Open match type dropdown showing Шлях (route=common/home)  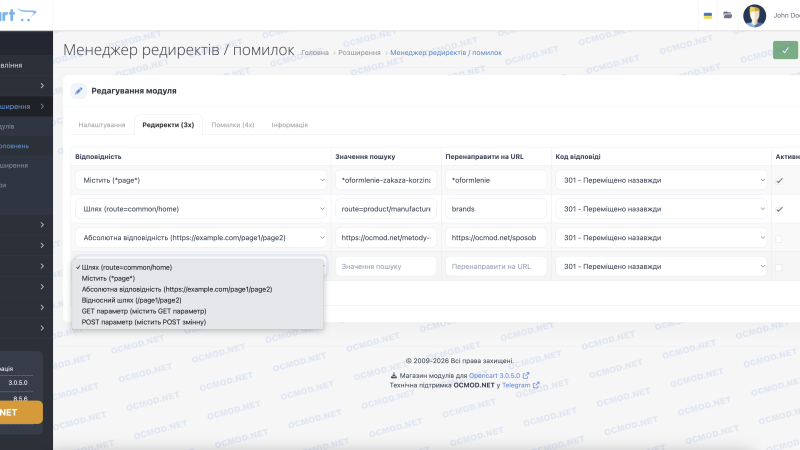tap(201, 209)
